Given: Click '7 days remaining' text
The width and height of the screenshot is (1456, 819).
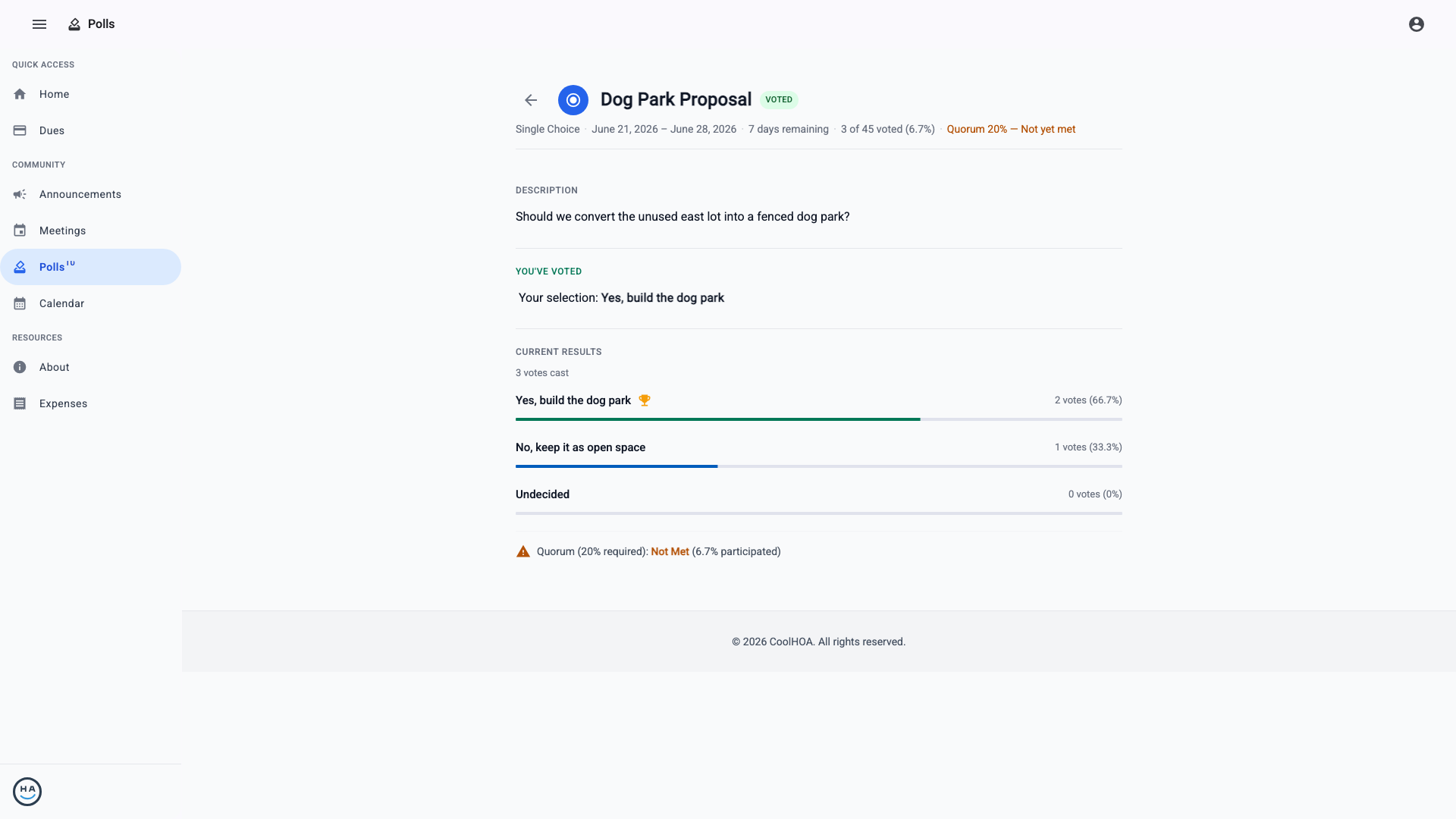Looking at the screenshot, I should point(788,129).
